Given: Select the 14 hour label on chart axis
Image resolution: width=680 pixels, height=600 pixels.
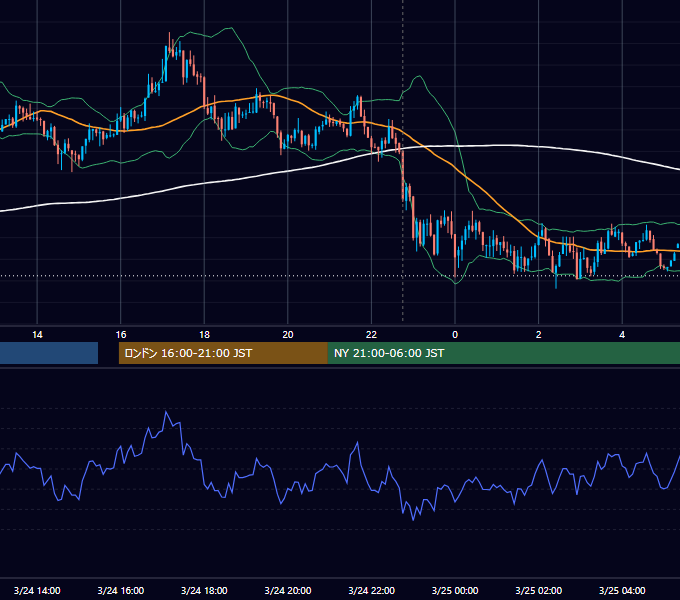Looking at the screenshot, I should (37, 335).
